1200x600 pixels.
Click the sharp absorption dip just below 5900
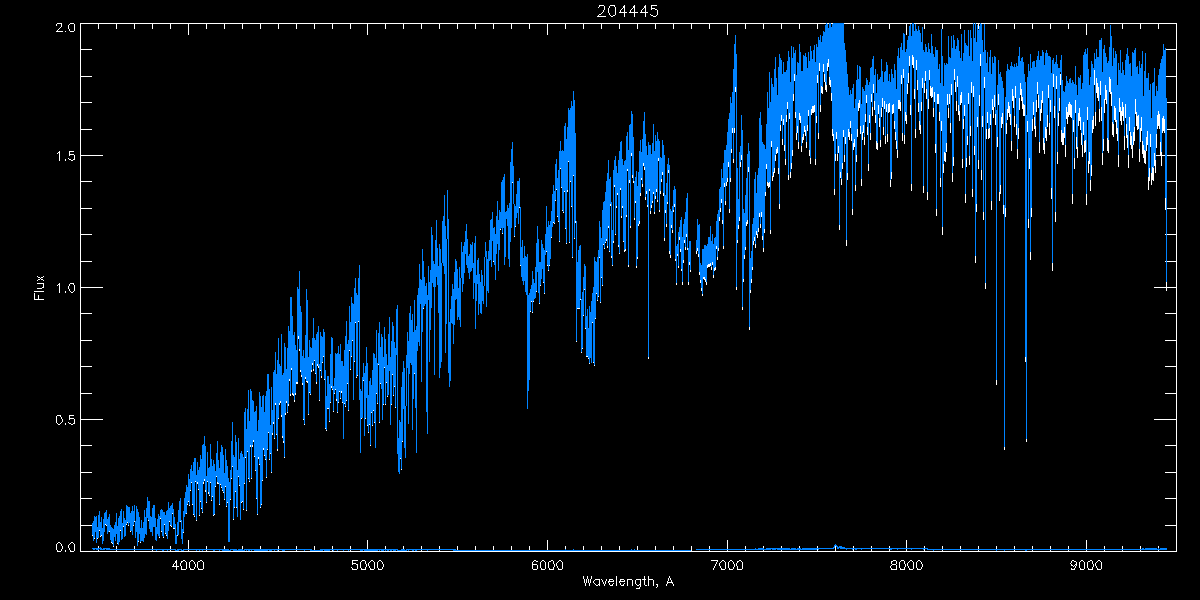[528, 408]
